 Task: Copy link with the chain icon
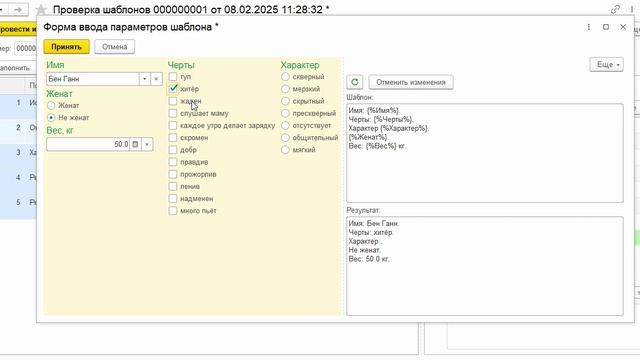click(x=615, y=9)
